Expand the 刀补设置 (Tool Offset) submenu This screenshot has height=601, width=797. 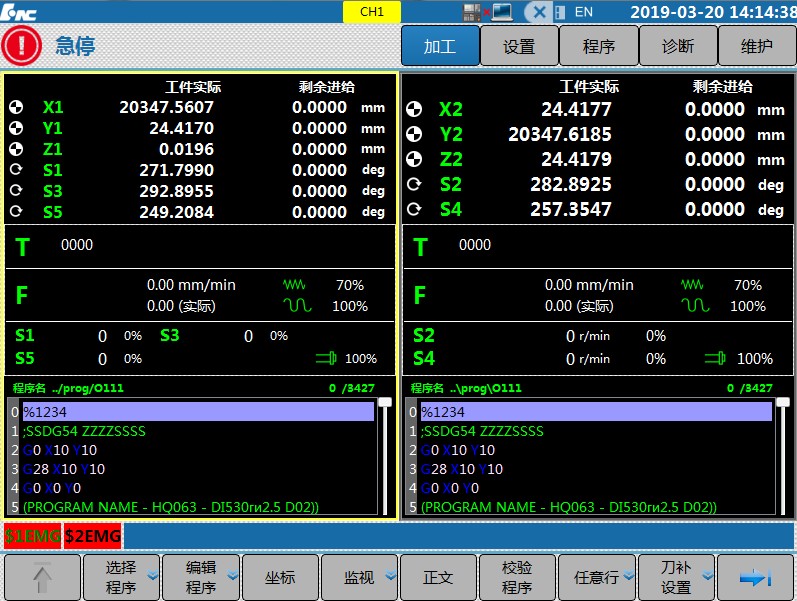(676, 577)
